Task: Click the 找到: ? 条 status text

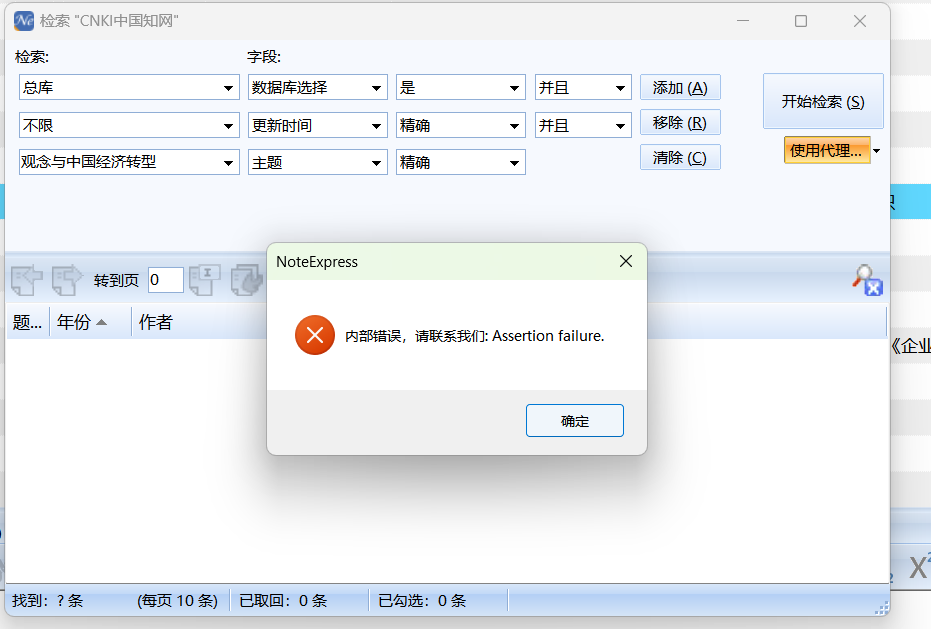Action: [x=48, y=600]
